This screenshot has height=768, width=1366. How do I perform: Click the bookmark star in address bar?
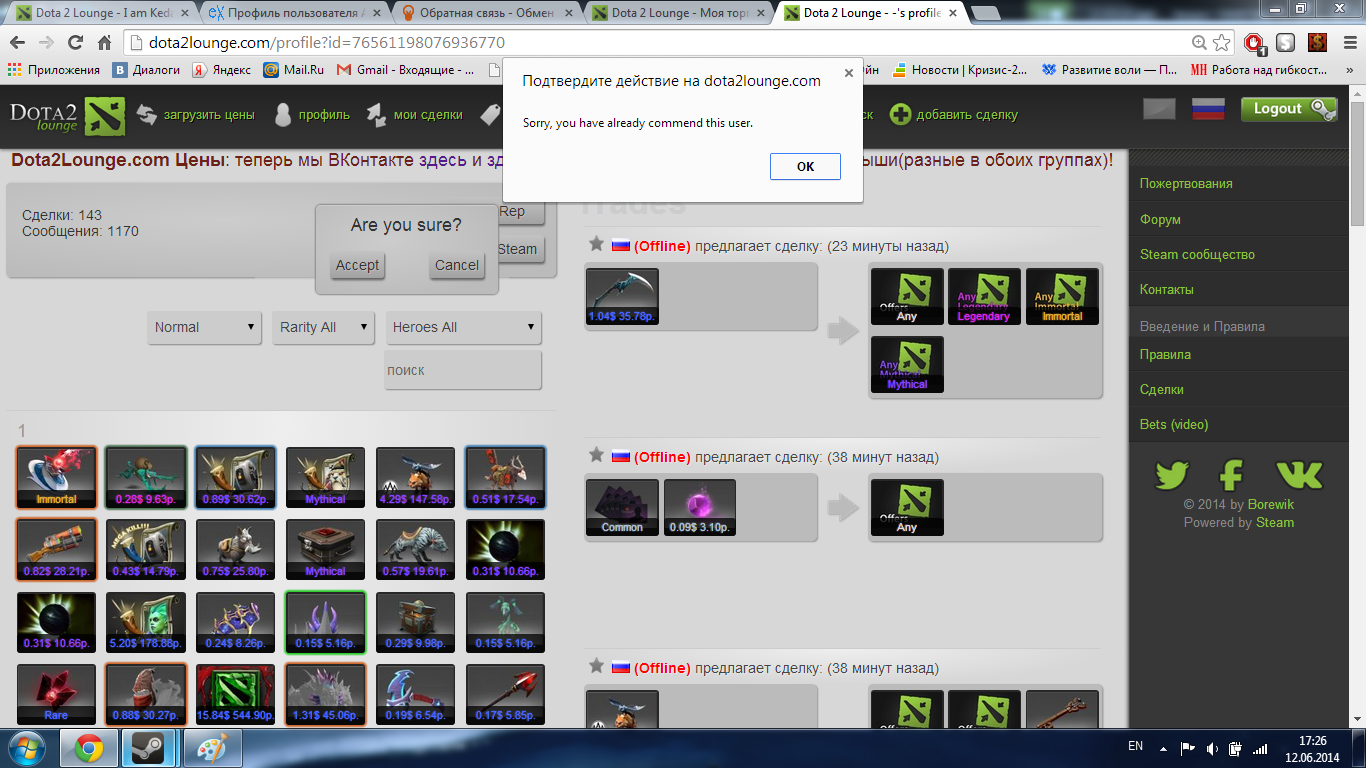click(x=1222, y=43)
